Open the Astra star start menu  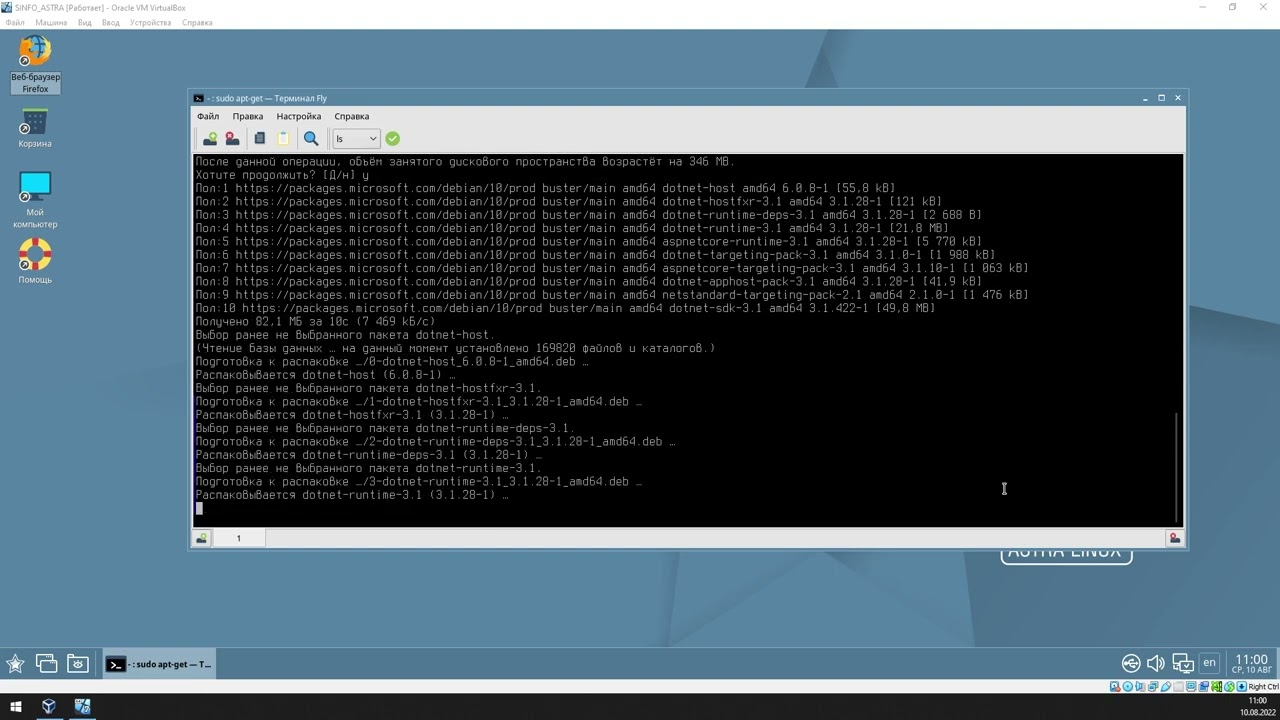click(15, 663)
